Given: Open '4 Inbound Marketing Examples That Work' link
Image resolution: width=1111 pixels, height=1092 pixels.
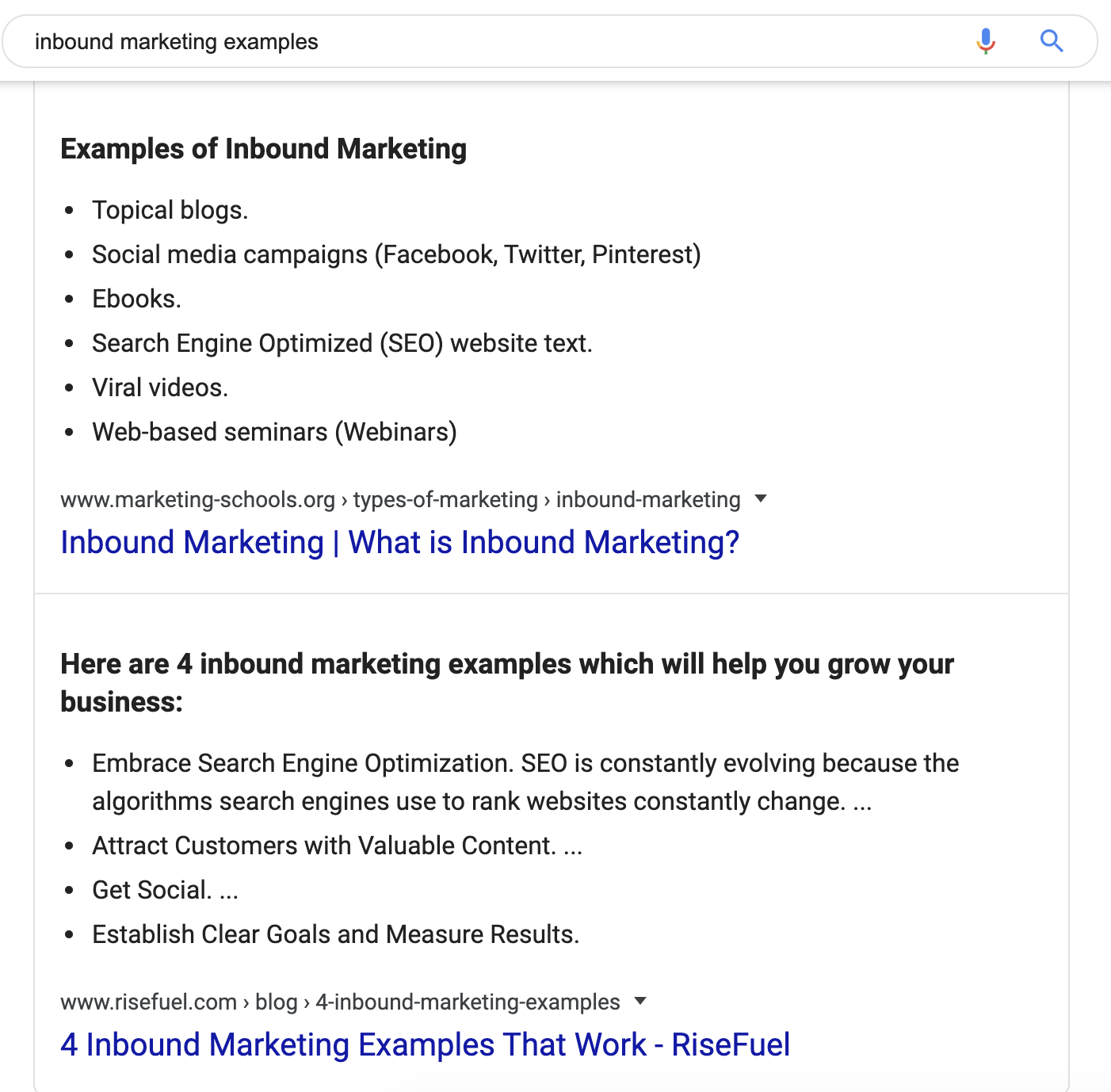Looking at the screenshot, I should click(425, 1045).
